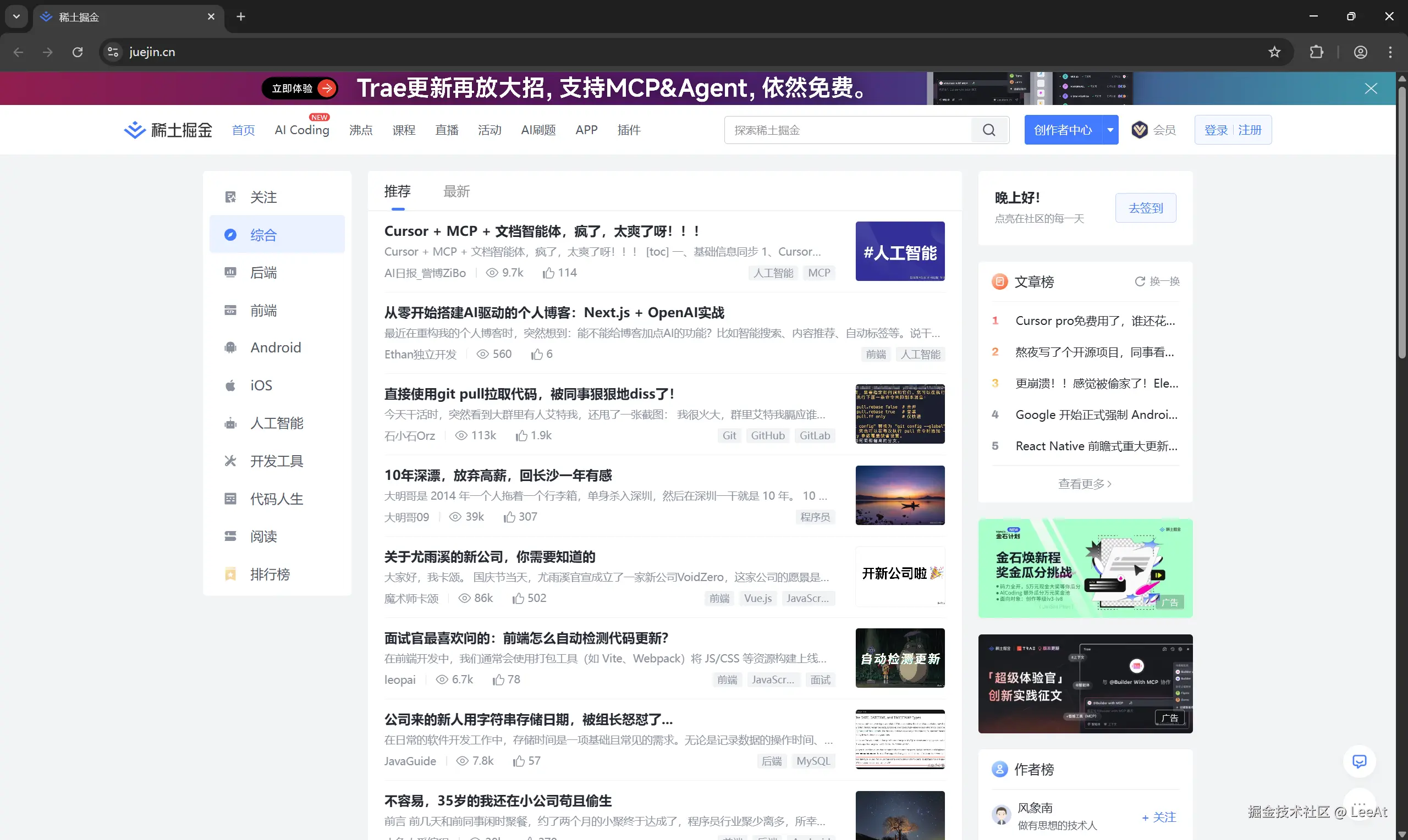Click the Vue.js tag

tap(757, 598)
